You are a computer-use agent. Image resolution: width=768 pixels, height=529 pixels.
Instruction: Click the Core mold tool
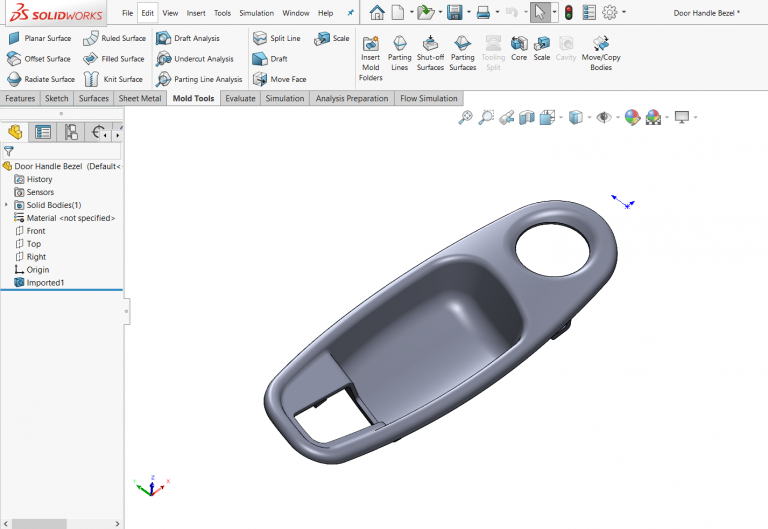point(519,48)
